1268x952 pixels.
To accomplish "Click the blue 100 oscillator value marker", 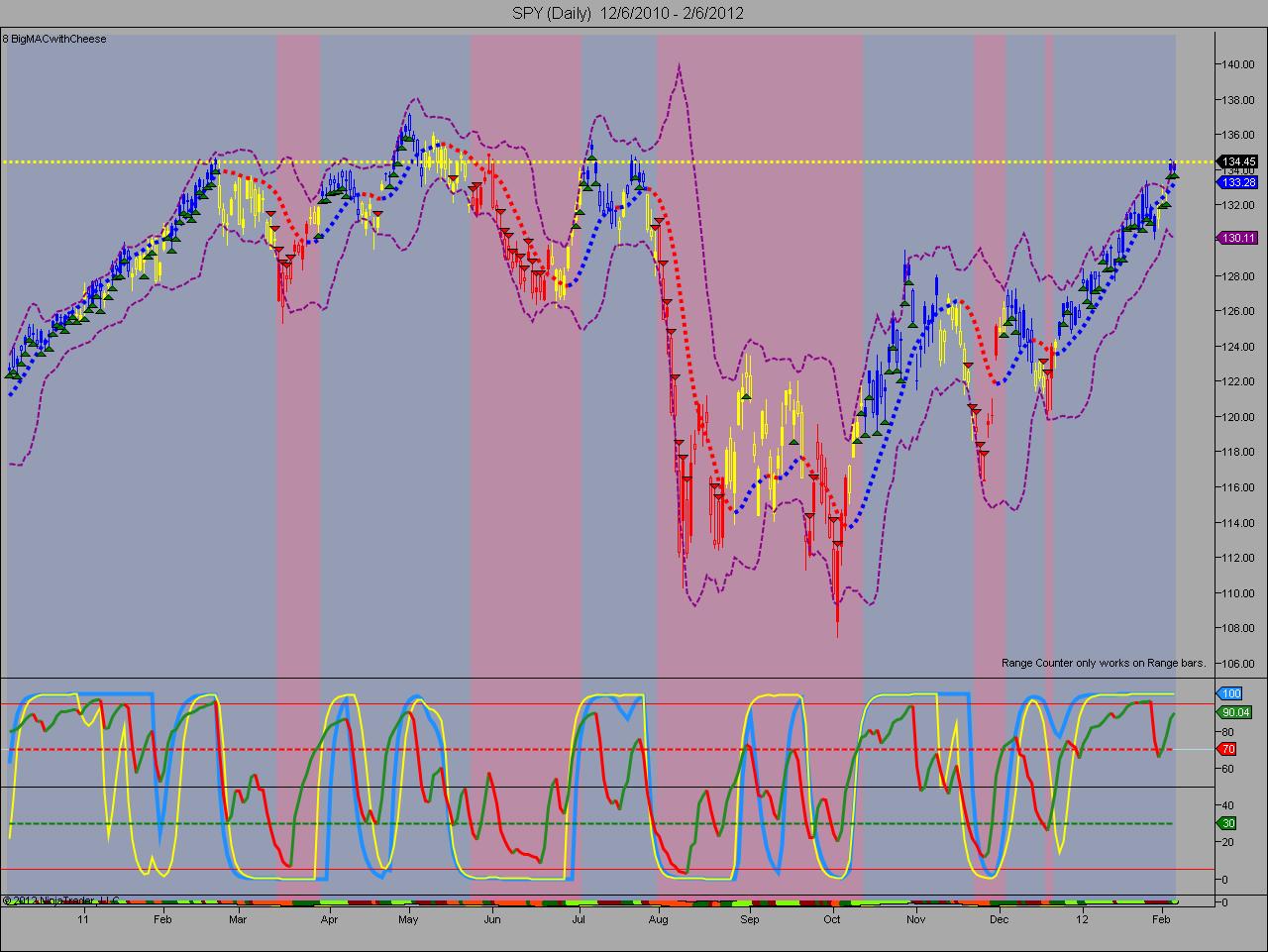I will [x=1231, y=694].
